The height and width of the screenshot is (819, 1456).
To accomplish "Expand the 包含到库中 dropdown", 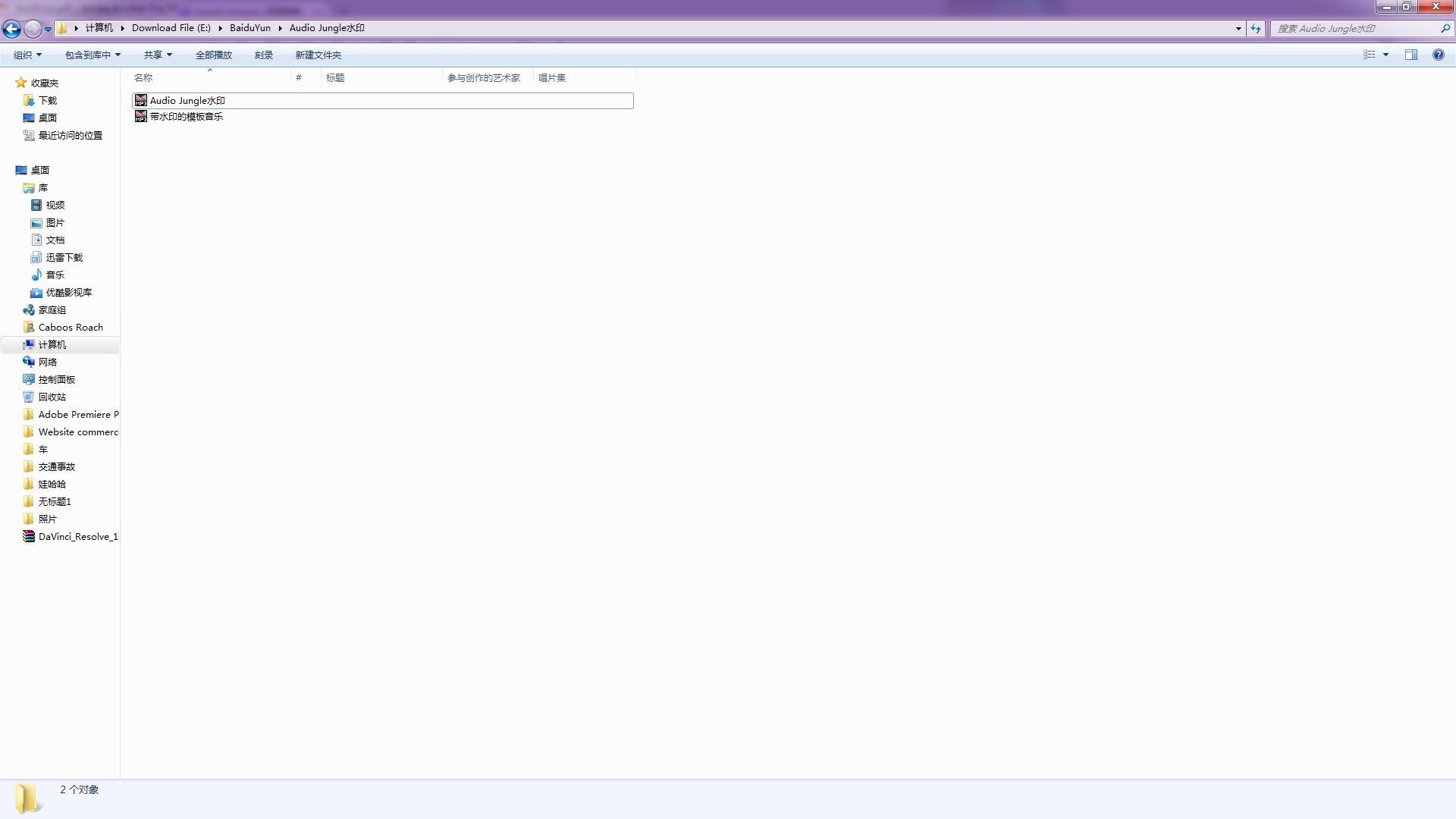I will click(93, 55).
